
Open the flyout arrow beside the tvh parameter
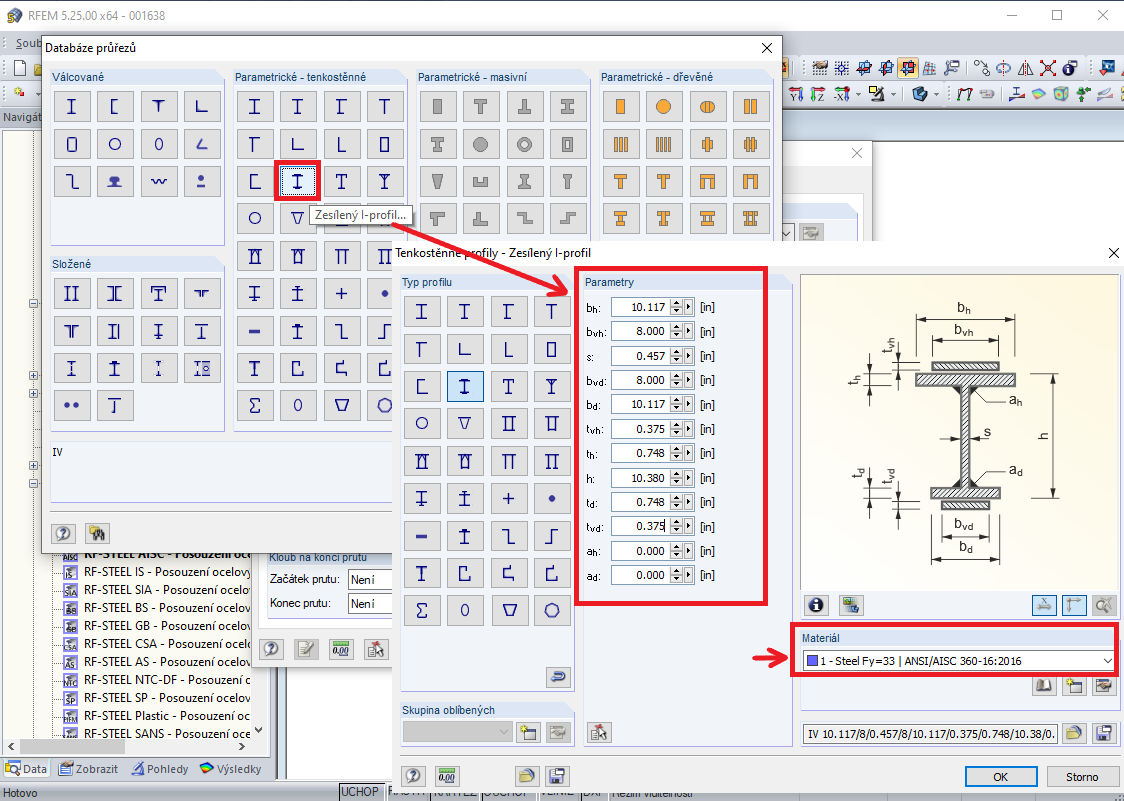coord(689,429)
